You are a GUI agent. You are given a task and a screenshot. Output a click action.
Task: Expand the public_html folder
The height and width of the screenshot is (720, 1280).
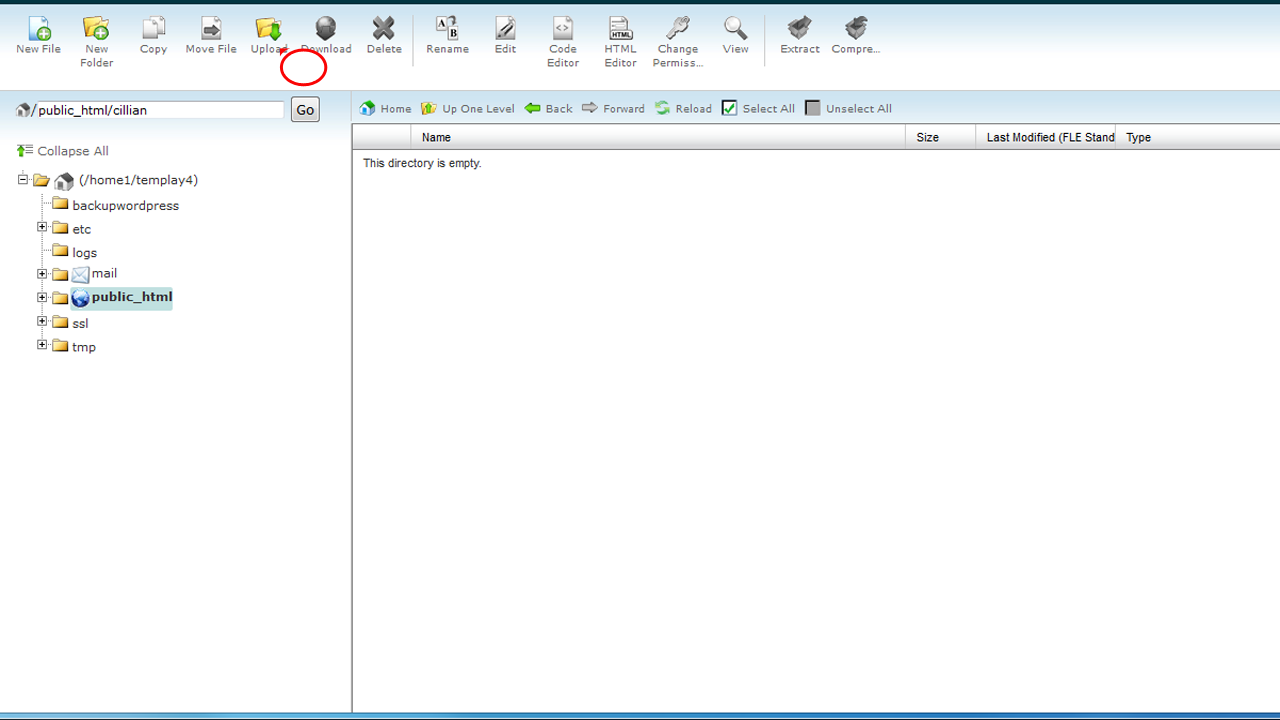[42, 297]
